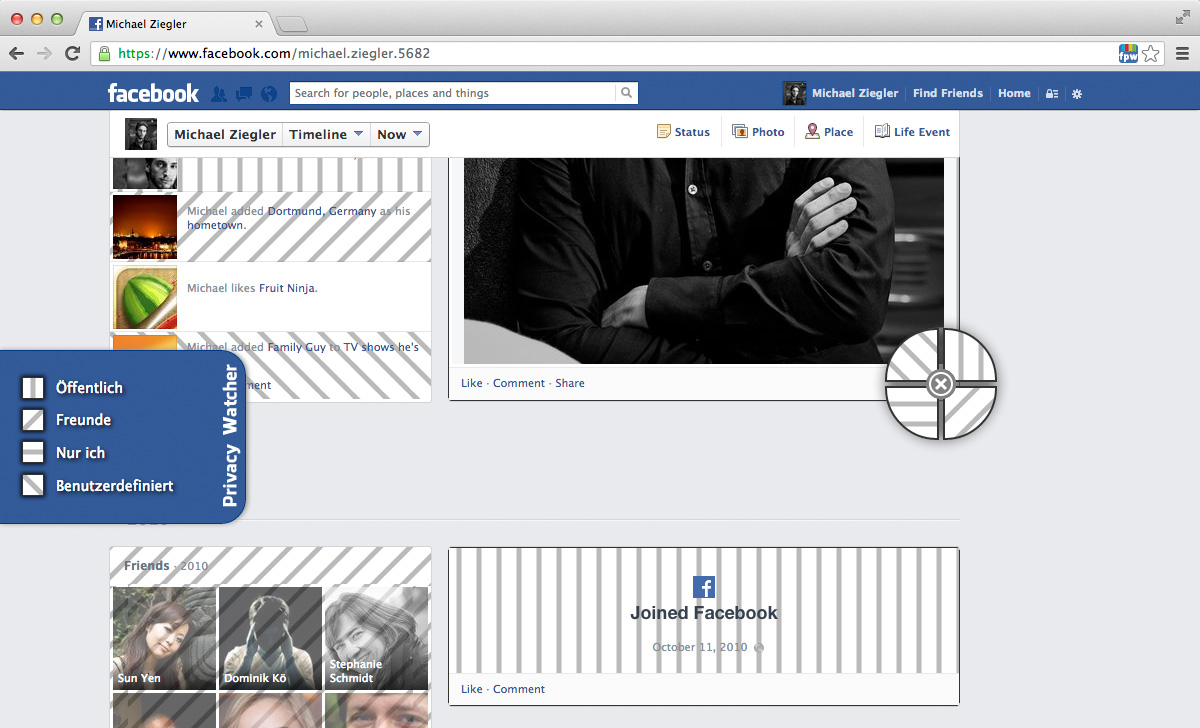Toggle the Nur ich privacy pattern
The width and height of the screenshot is (1200, 728).
(34, 453)
